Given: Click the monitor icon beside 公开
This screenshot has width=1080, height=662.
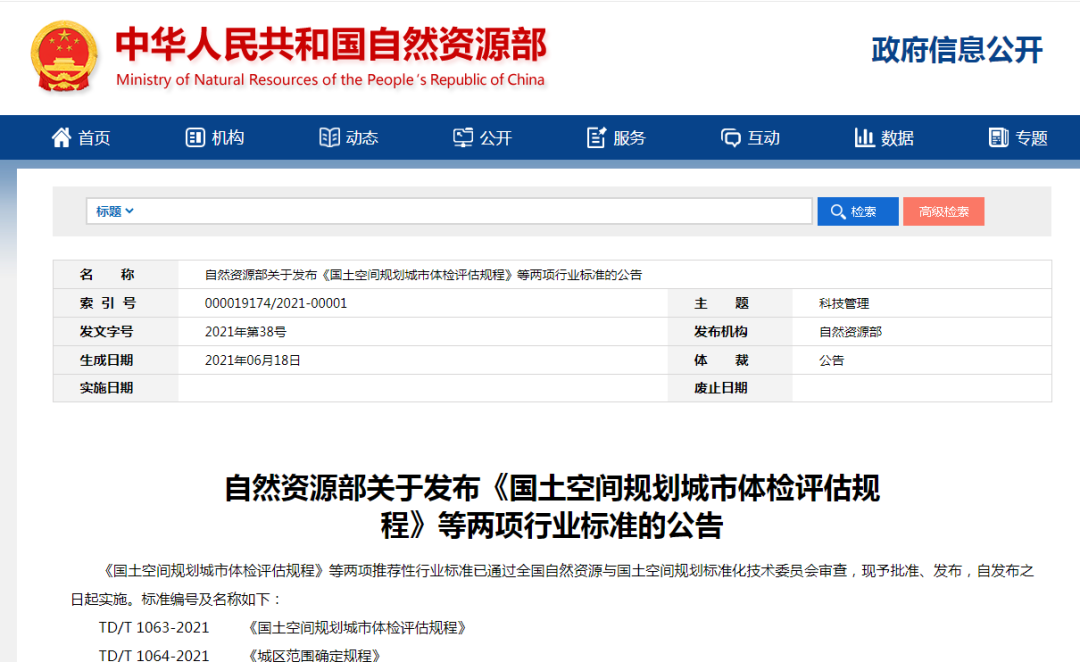Looking at the screenshot, I should [463, 138].
